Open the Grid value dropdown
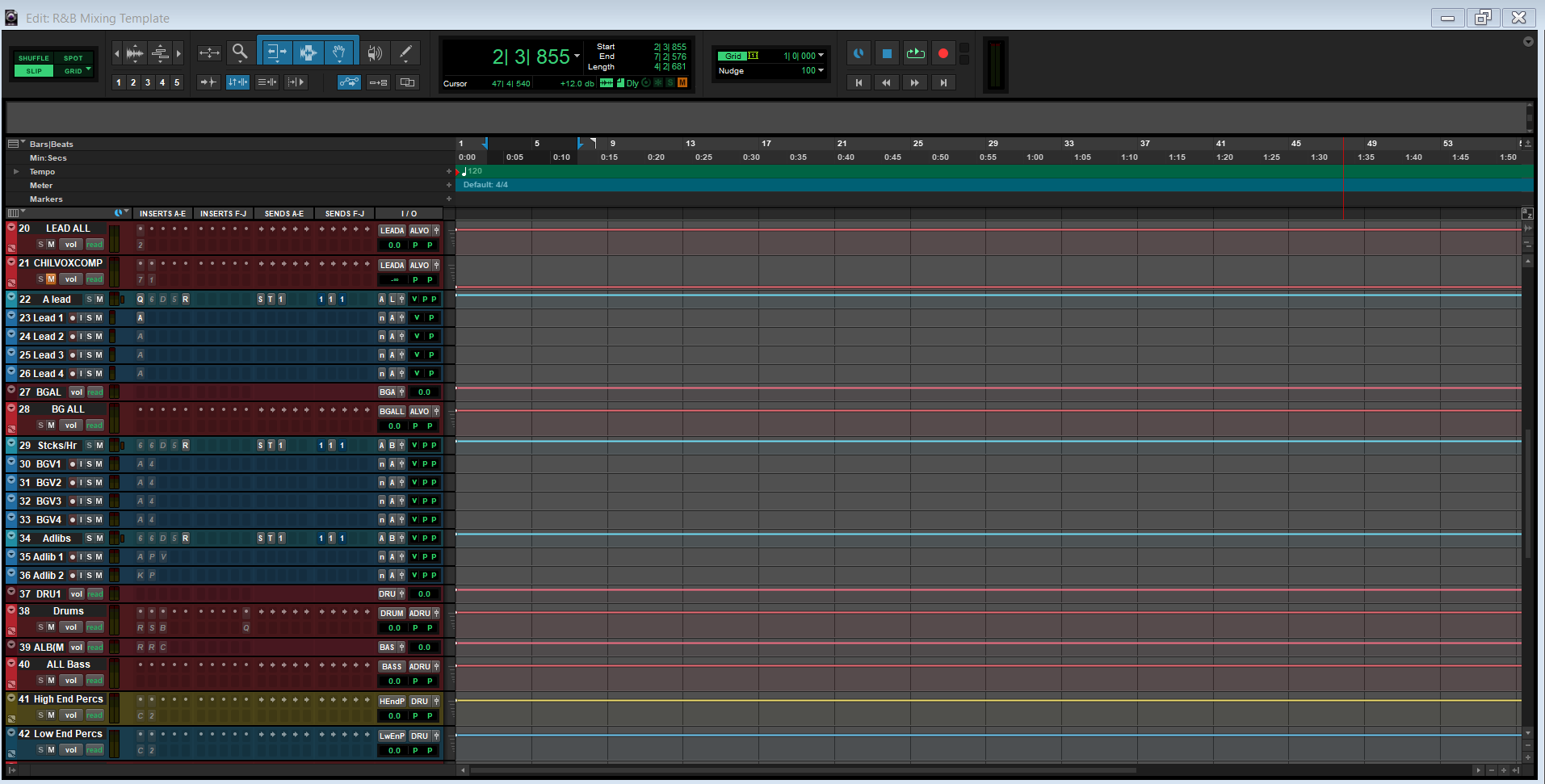1545x784 pixels. [x=821, y=56]
